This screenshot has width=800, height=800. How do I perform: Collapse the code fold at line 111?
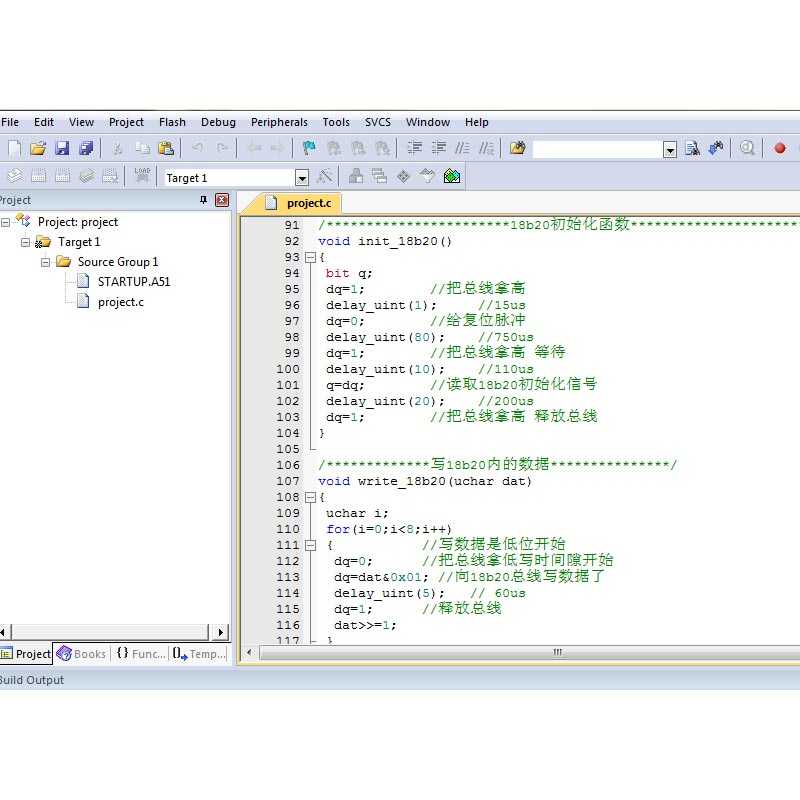(310, 545)
